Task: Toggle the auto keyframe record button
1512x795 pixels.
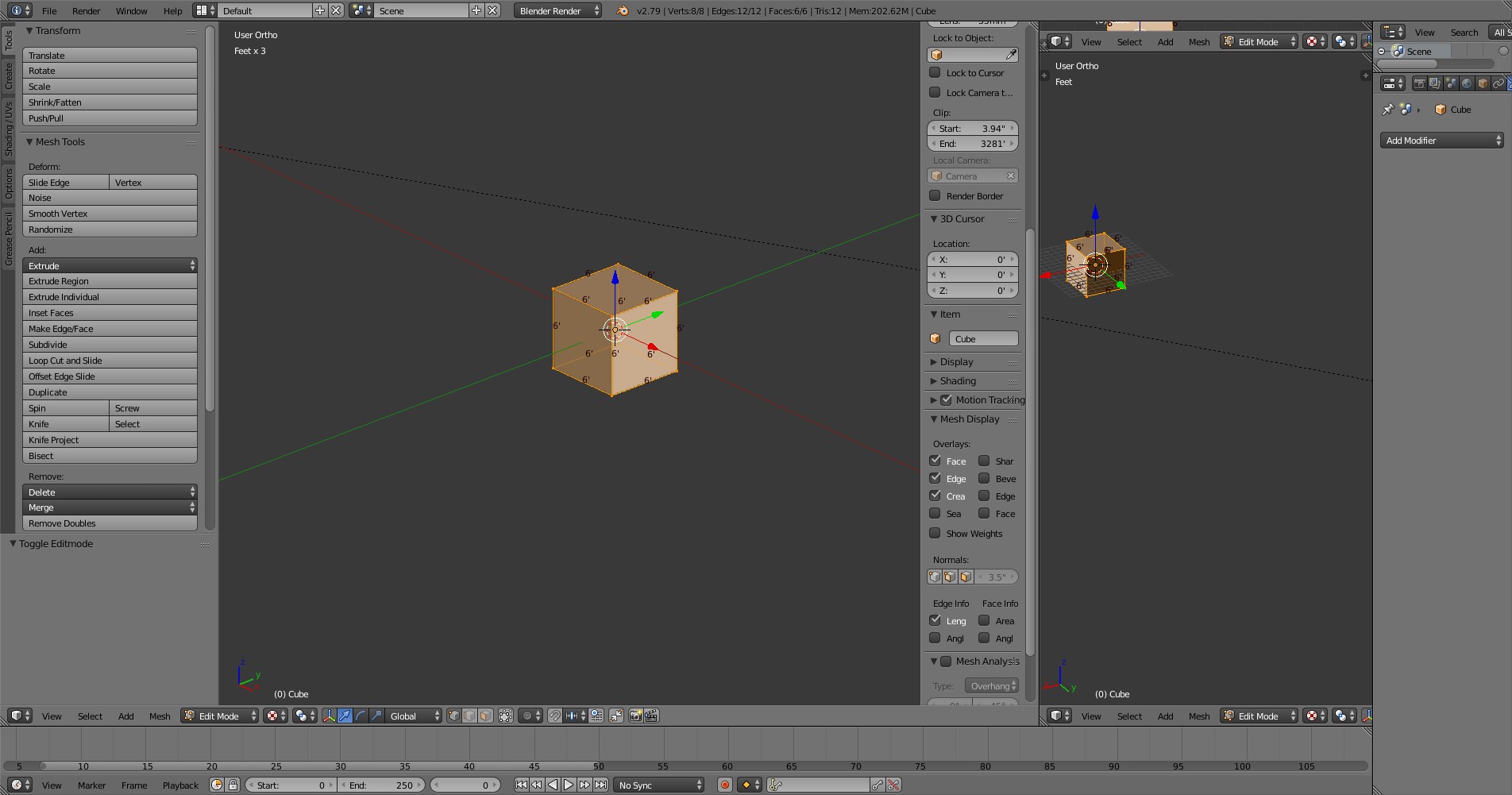Action: click(x=724, y=785)
